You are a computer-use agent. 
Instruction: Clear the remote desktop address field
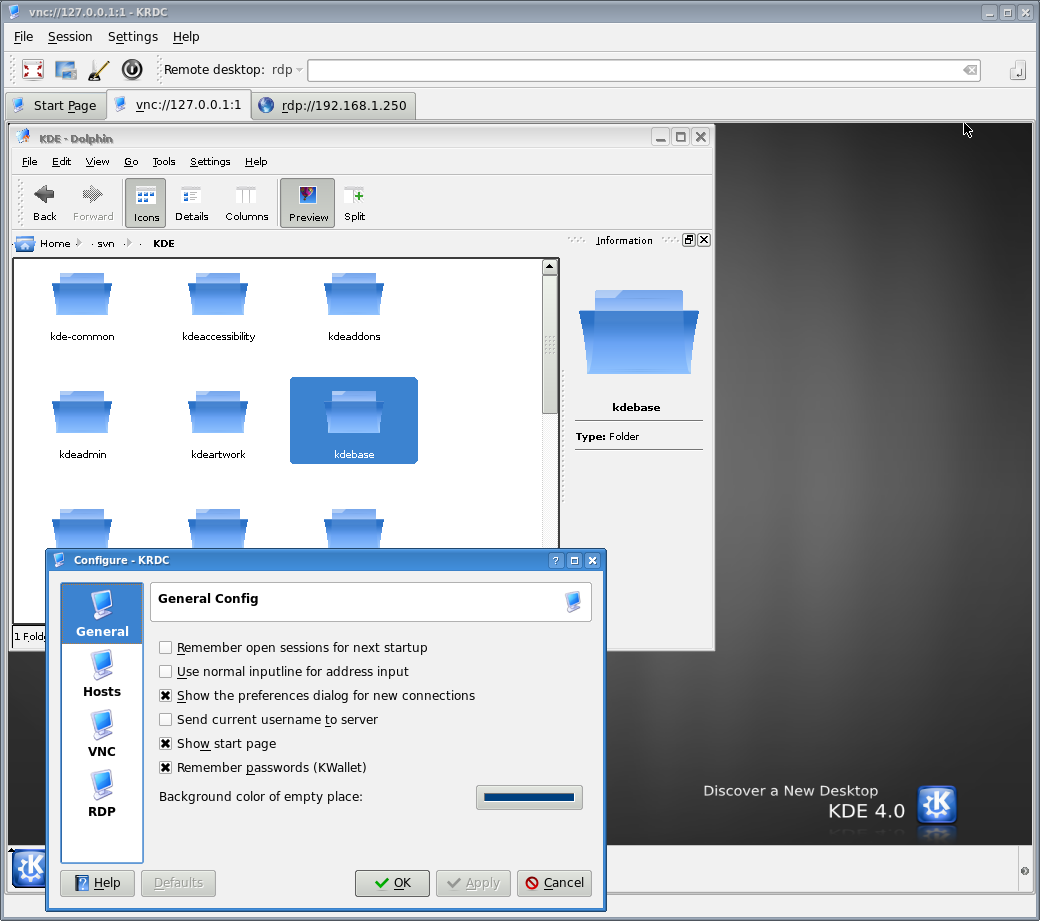click(970, 70)
